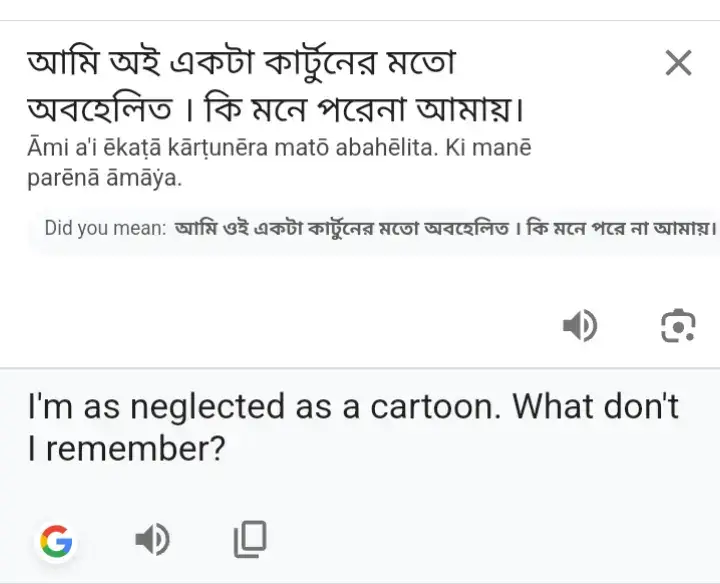Viewport: 720px width, 584px height.
Task: Tap the second line of Bengali source text
Action: point(276,109)
